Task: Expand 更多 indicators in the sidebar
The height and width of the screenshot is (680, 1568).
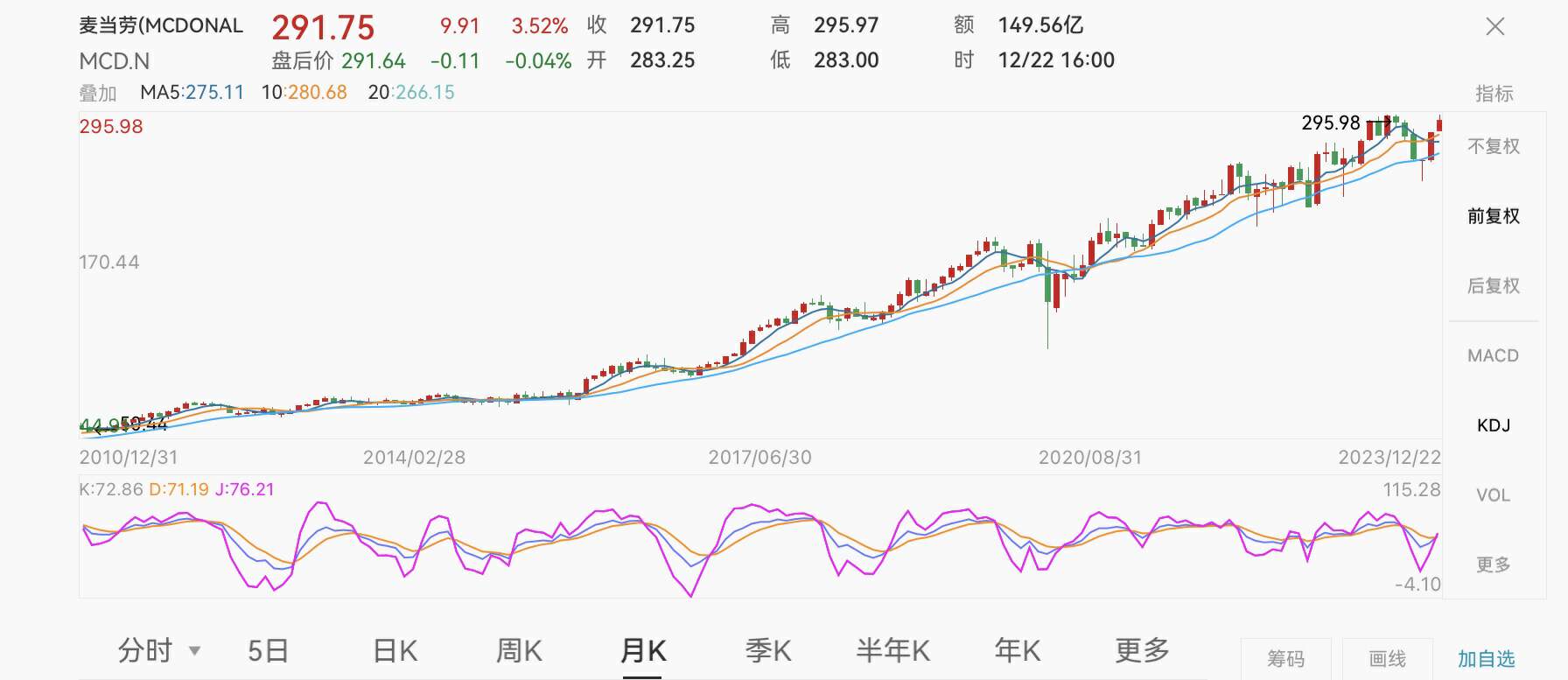Action: (1493, 565)
